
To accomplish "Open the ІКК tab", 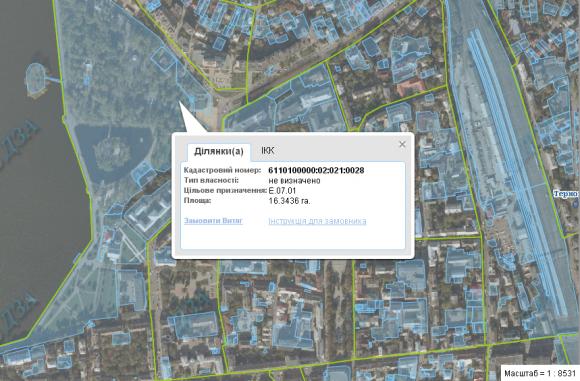I will click(x=268, y=151).
